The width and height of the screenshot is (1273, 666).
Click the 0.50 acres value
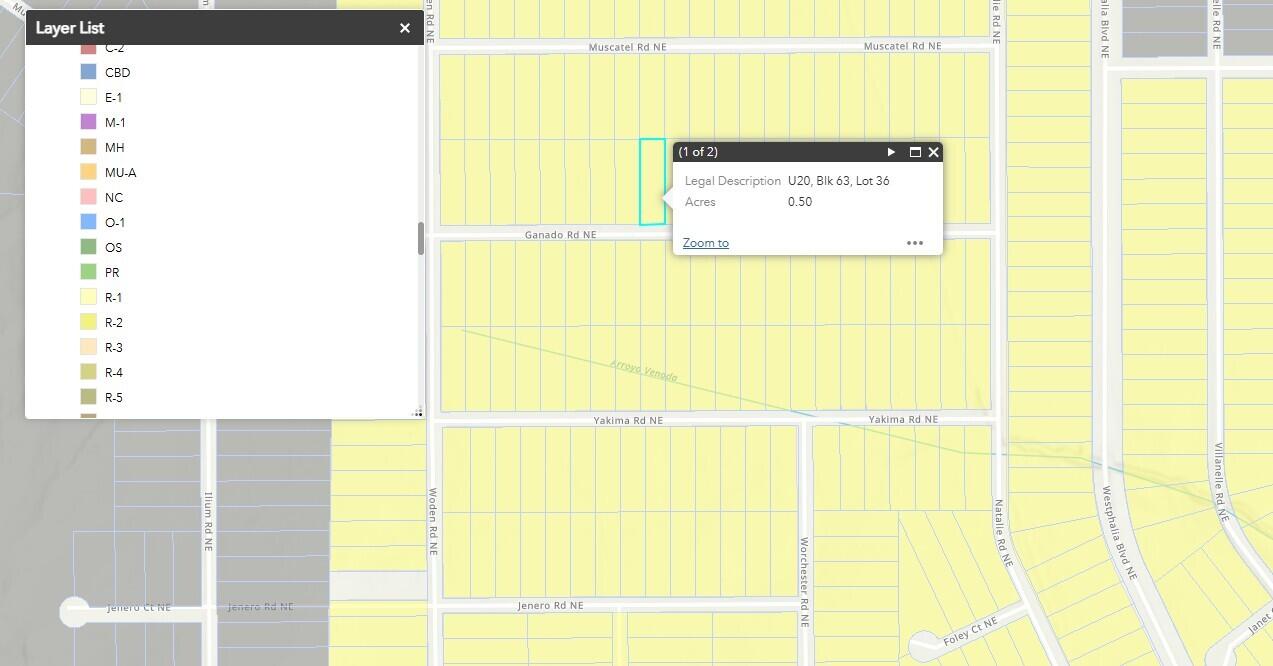pyautogui.click(x=800, y=202)
